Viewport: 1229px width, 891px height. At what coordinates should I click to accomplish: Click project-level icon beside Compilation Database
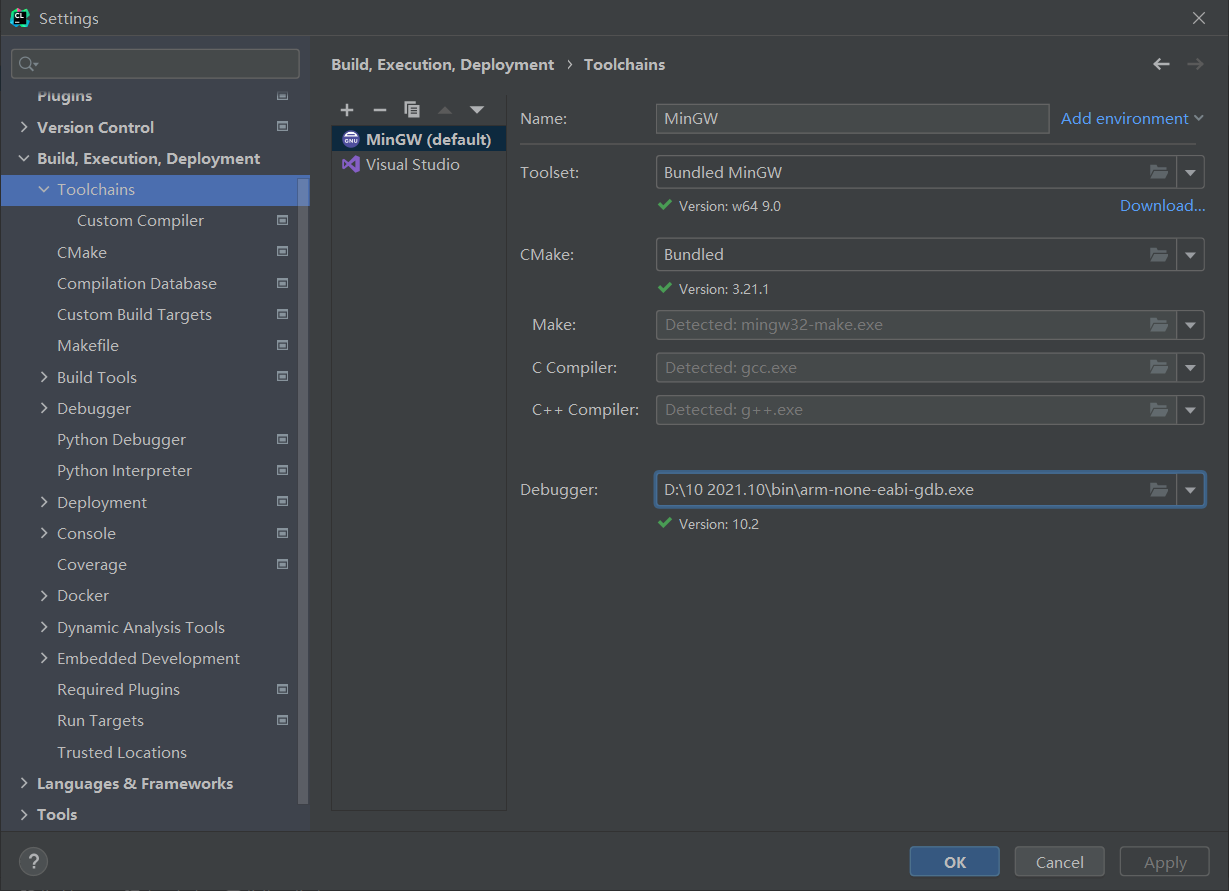click(x=282, y=283)
